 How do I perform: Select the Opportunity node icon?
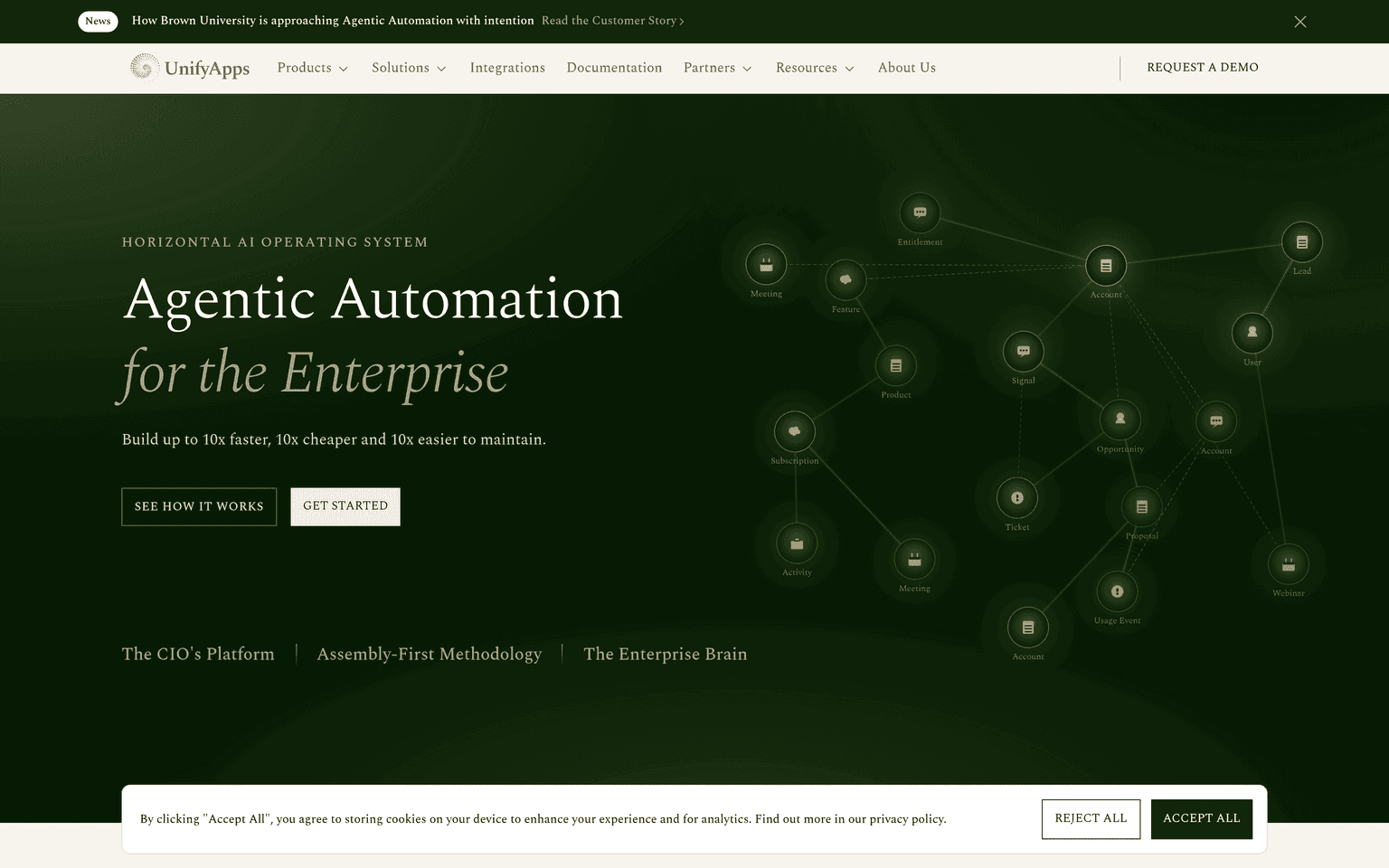tap(1120, 420)
